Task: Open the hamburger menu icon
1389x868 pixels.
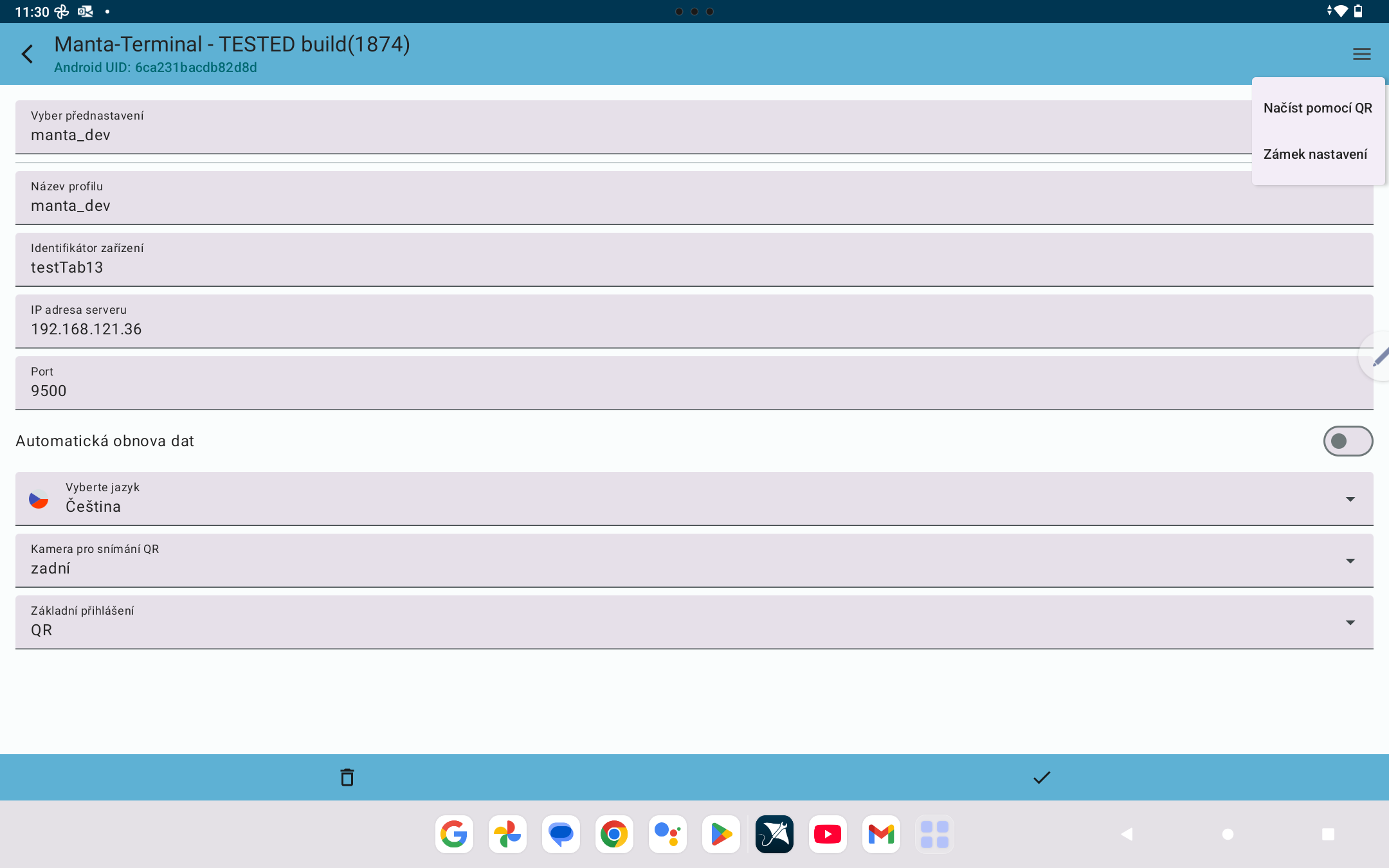Action: [1361, 54]
